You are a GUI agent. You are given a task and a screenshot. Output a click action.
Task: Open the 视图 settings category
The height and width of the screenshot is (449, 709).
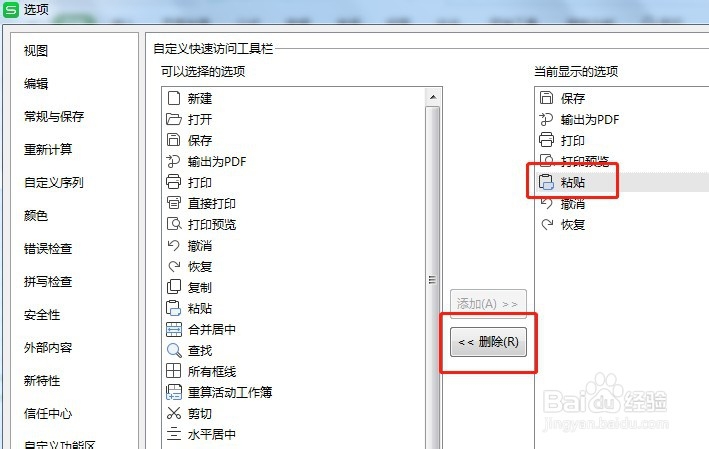(x=36, y=51)
